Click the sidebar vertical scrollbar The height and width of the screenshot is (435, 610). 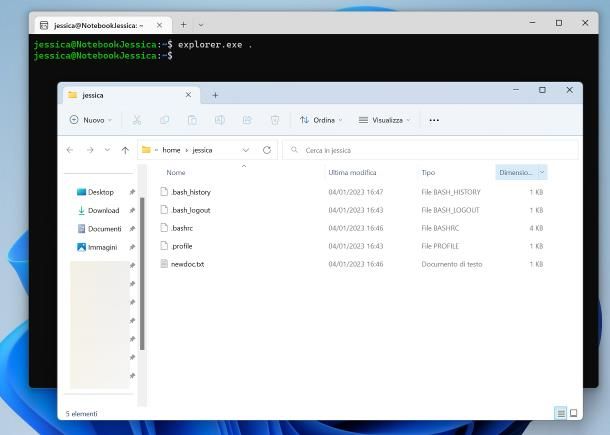pos(142,274)
